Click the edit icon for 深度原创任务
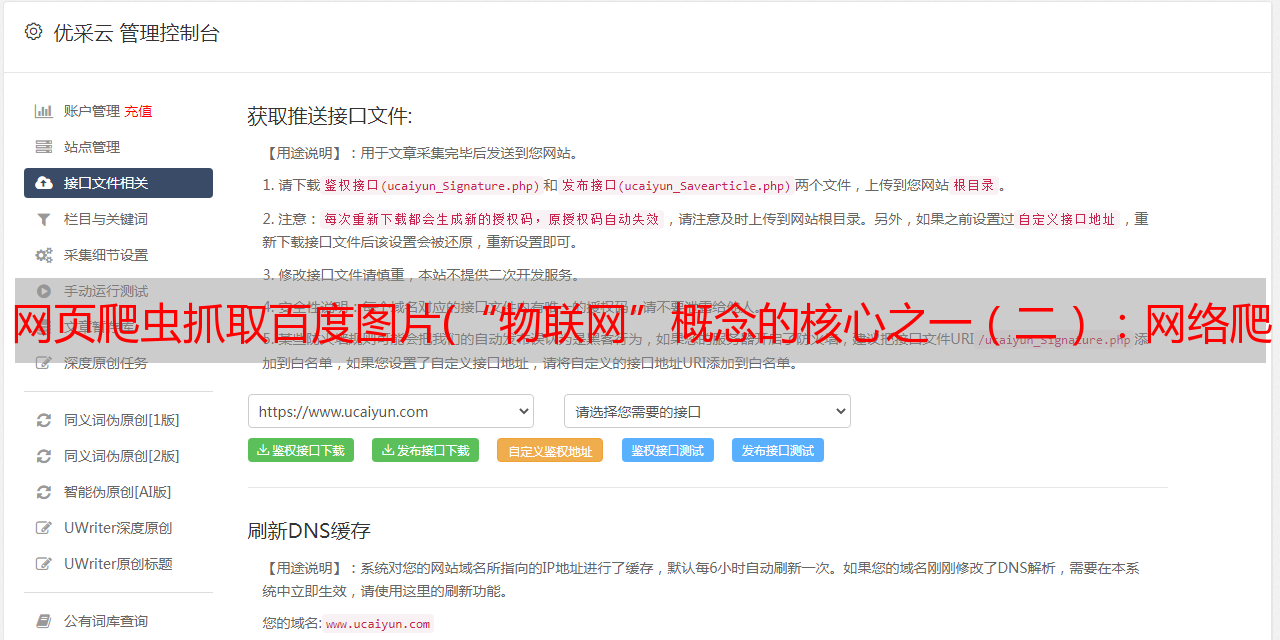Viewport: 1280px width, 640px height. coord(44,363)
